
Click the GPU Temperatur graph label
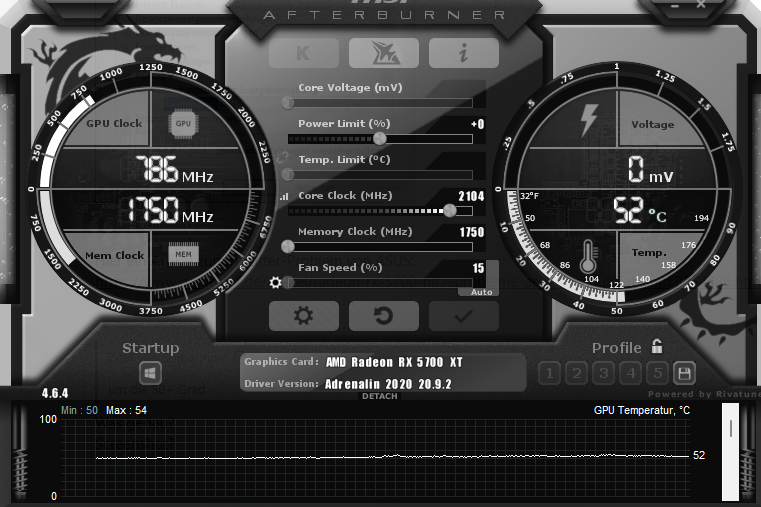[x=642, y=410]
